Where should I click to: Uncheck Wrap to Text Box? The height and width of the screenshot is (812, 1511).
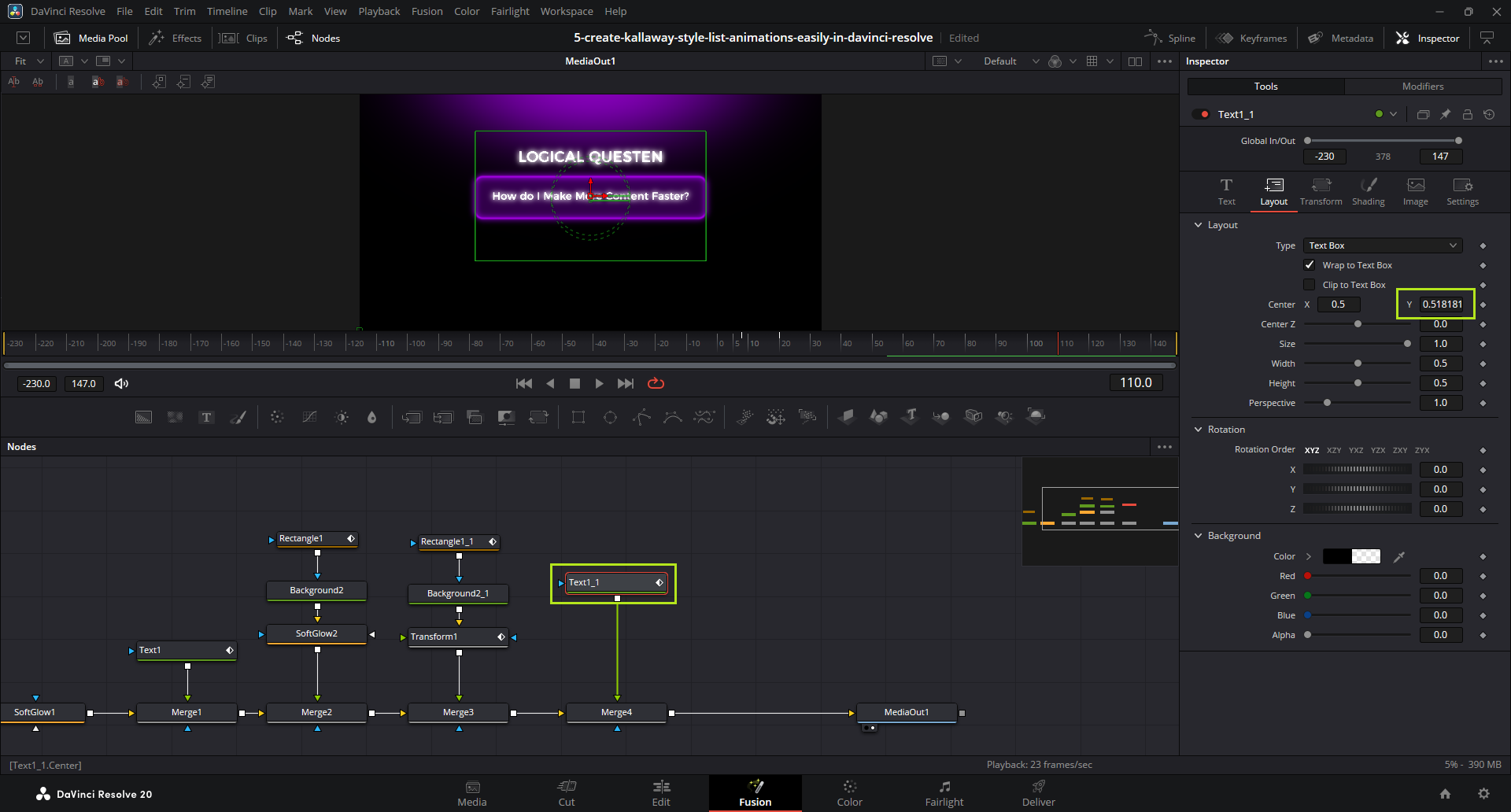tap(1310, 265)
